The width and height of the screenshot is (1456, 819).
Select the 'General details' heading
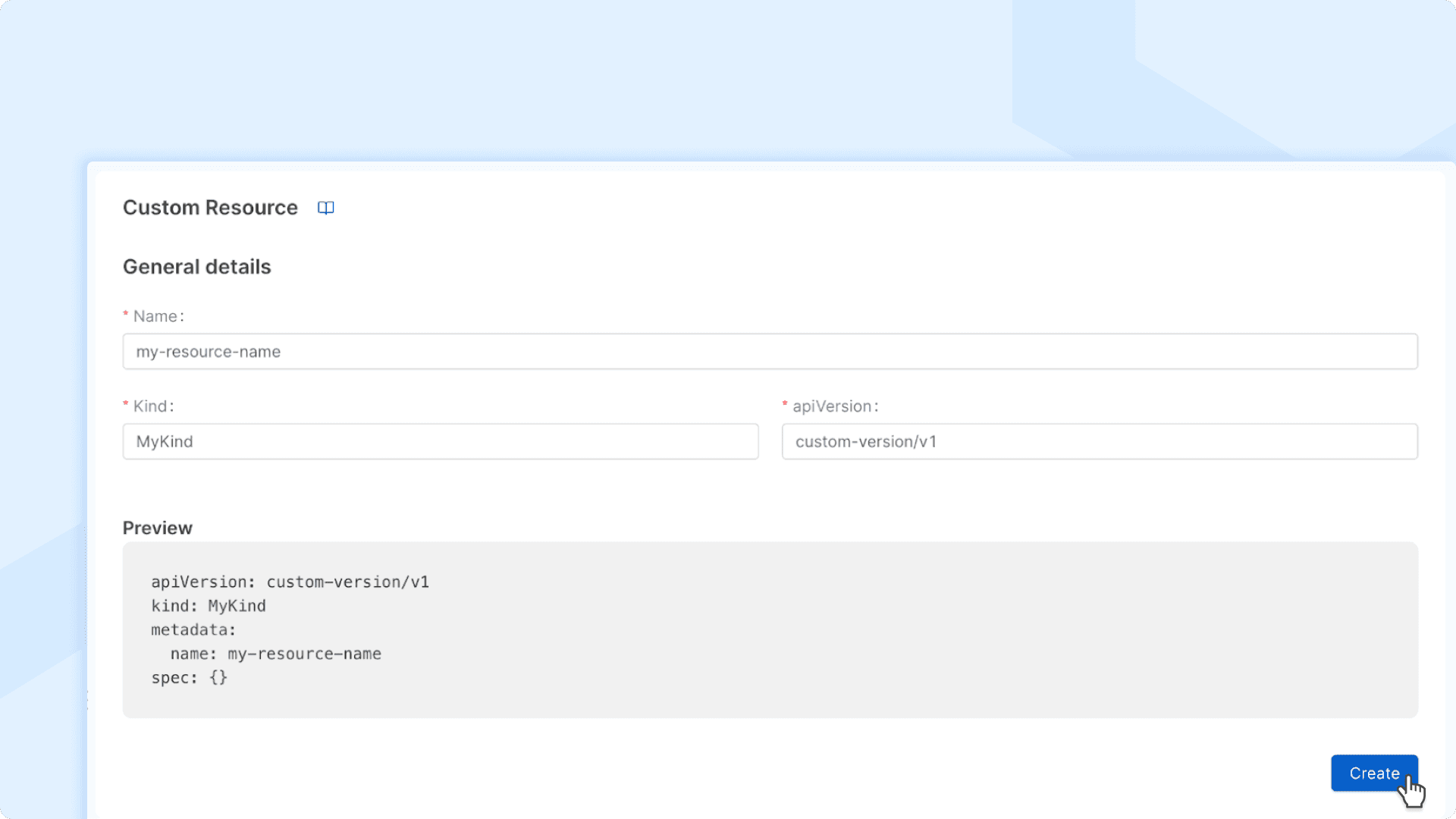(x=196, y=267)
